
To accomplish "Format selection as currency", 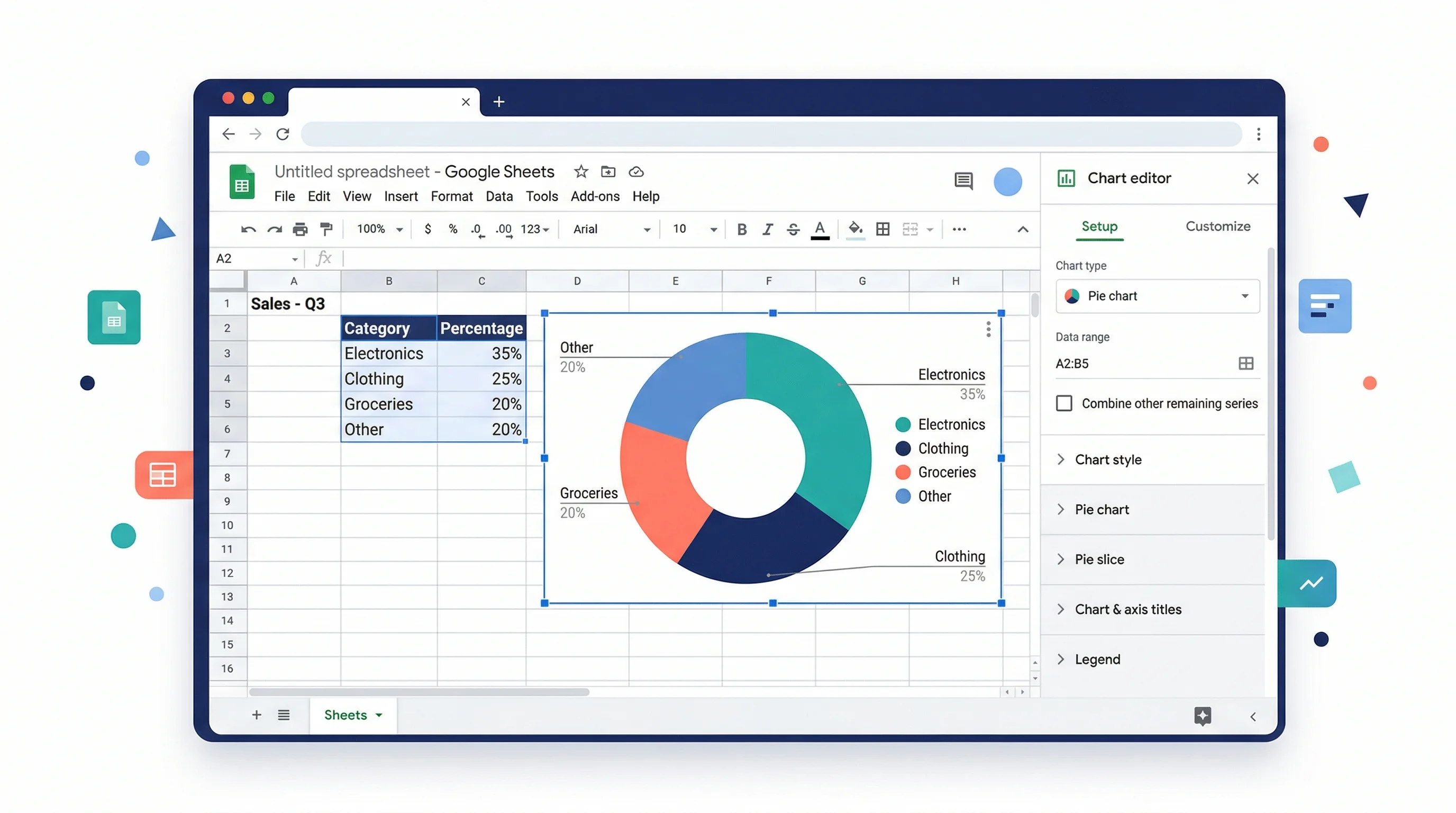I will tap(428, 229).
